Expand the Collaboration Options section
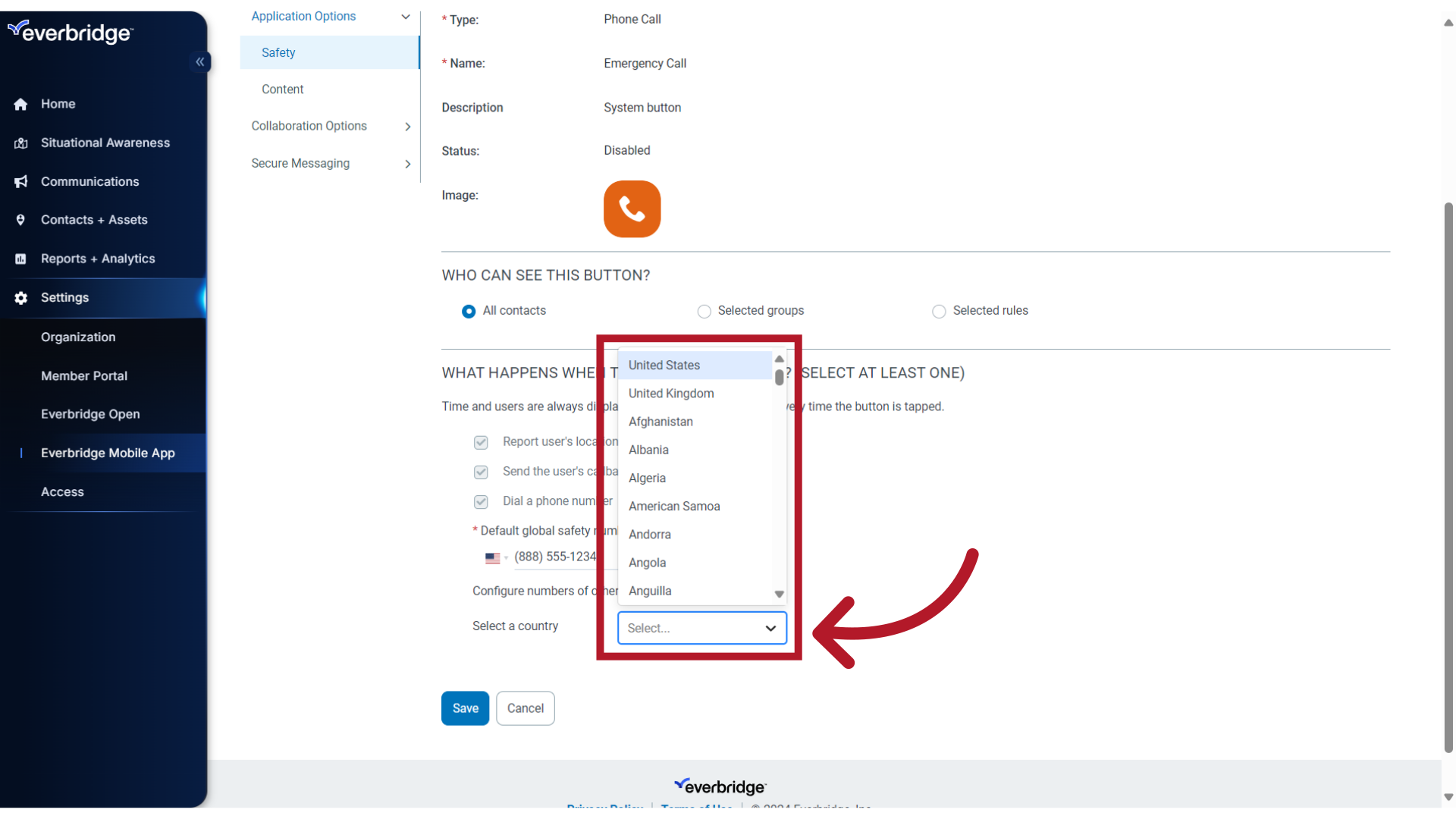The height and width of the screenshot is (819, 1456). (x=407, y=126)
